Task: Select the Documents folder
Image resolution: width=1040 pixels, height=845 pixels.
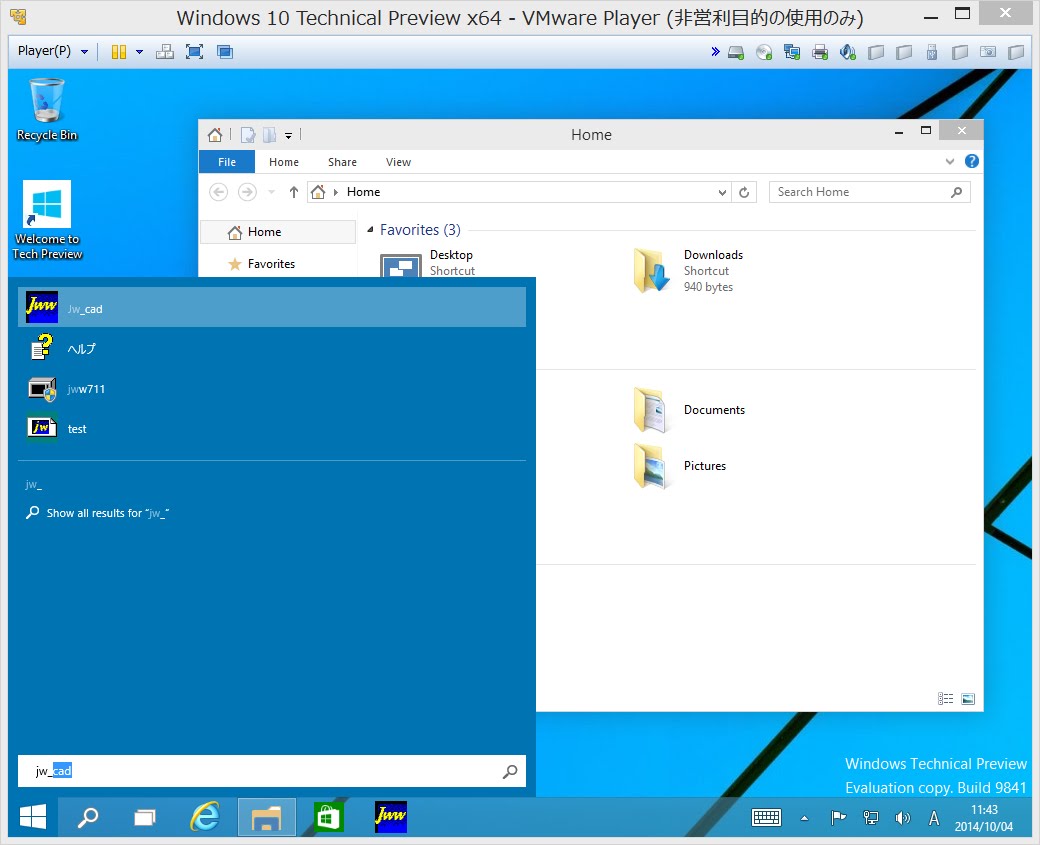Action: (689, 410)
